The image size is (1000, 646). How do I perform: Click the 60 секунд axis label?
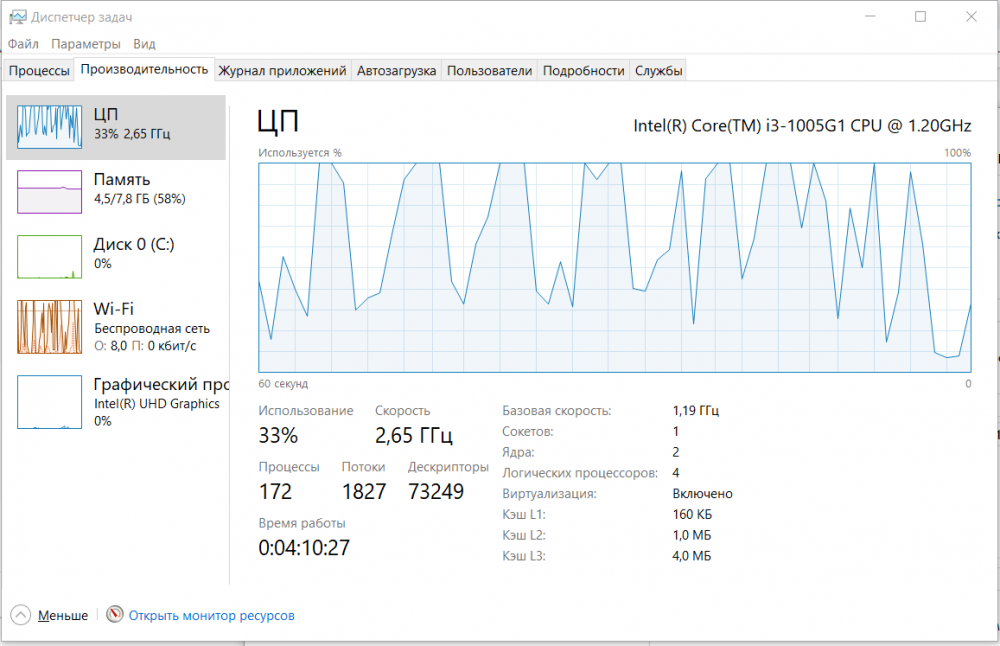point(283,384)
